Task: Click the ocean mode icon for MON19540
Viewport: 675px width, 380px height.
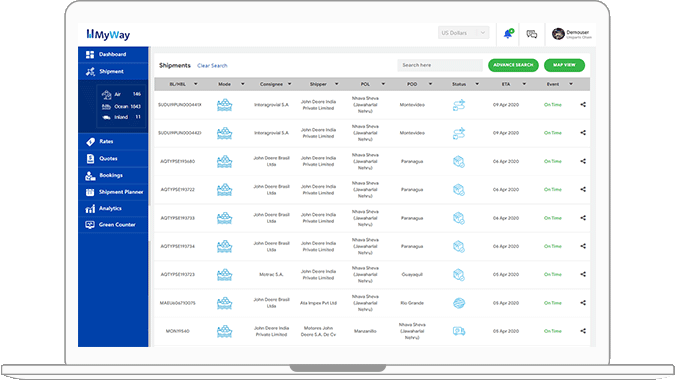Action: pos(224,331)
